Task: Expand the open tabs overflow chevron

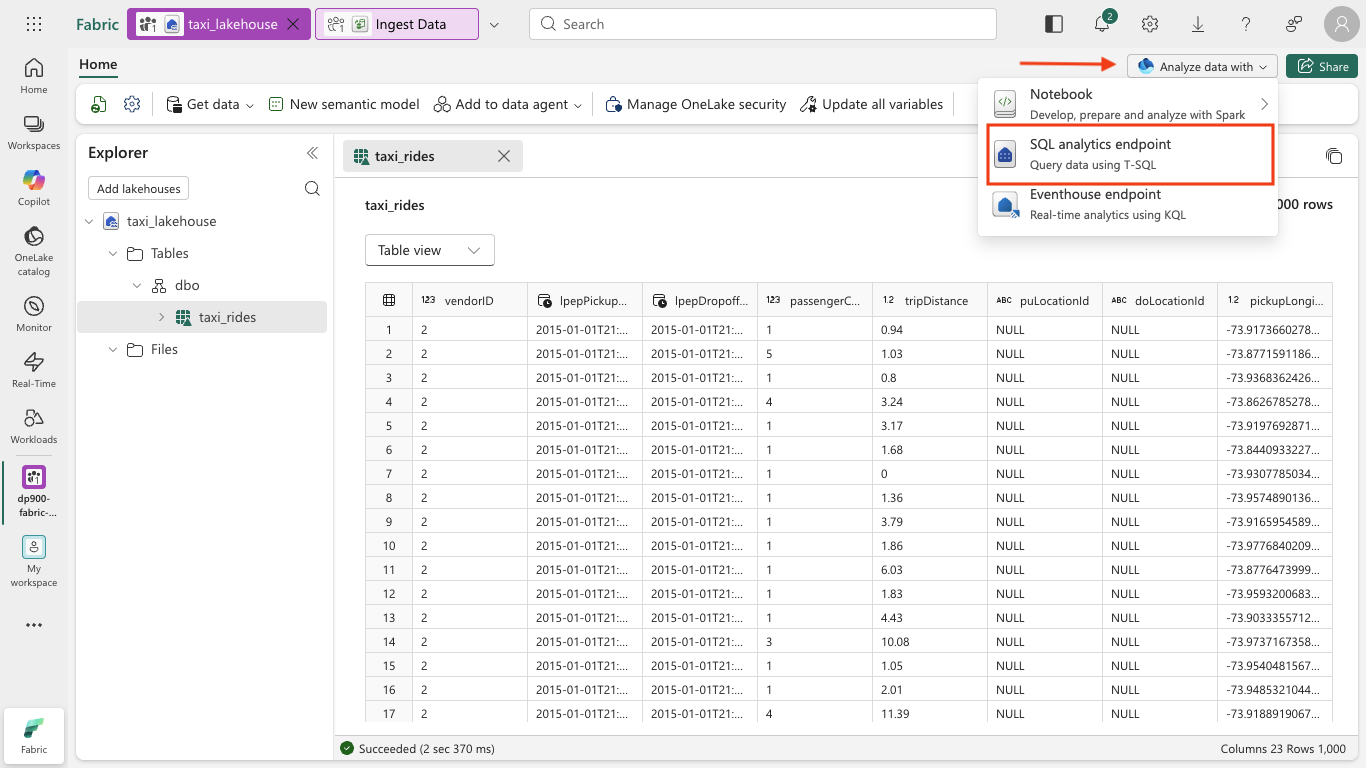Action: coord(494,24)
